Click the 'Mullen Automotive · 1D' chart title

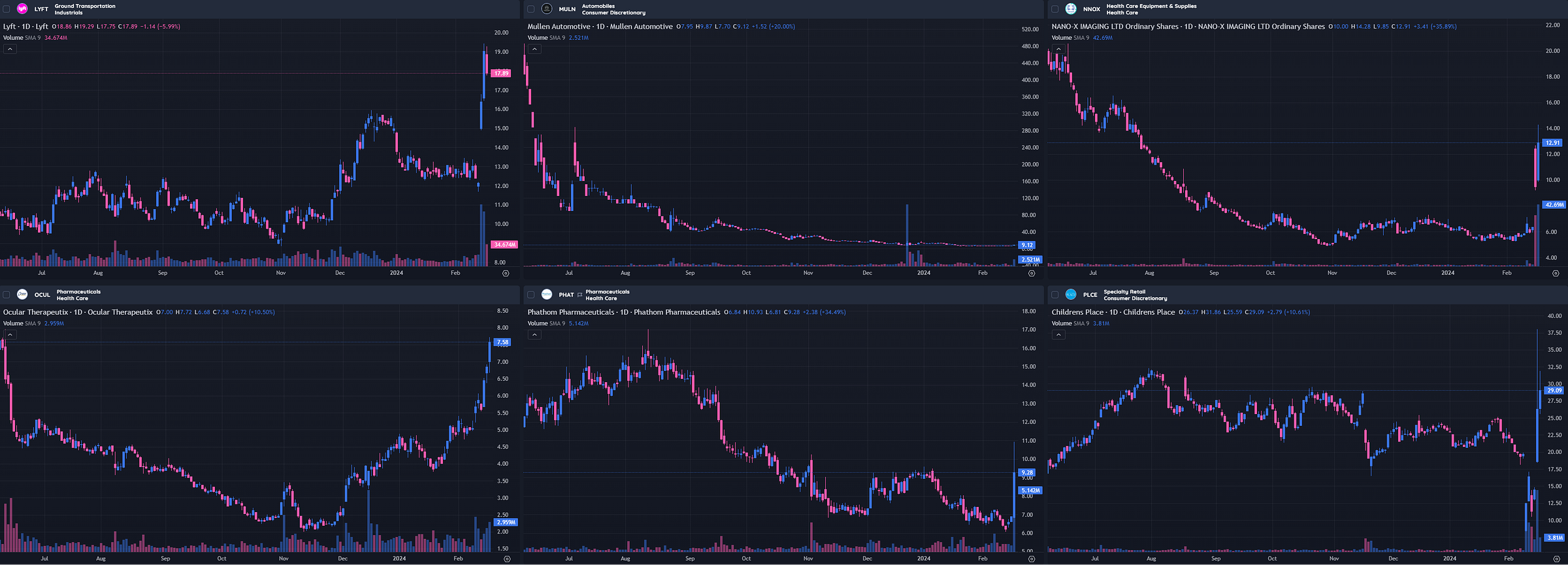(600, 27)
